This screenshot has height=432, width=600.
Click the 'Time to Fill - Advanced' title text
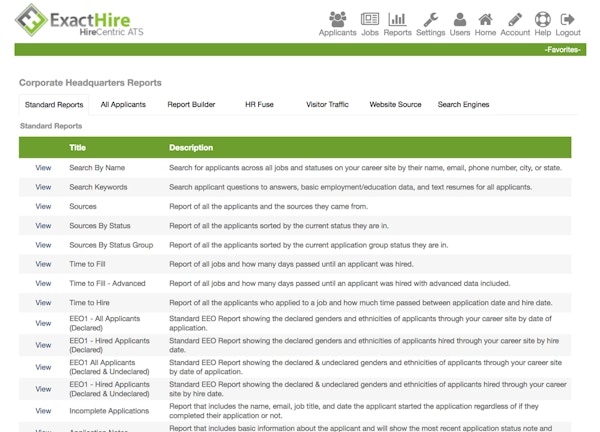tap(108, 284)
